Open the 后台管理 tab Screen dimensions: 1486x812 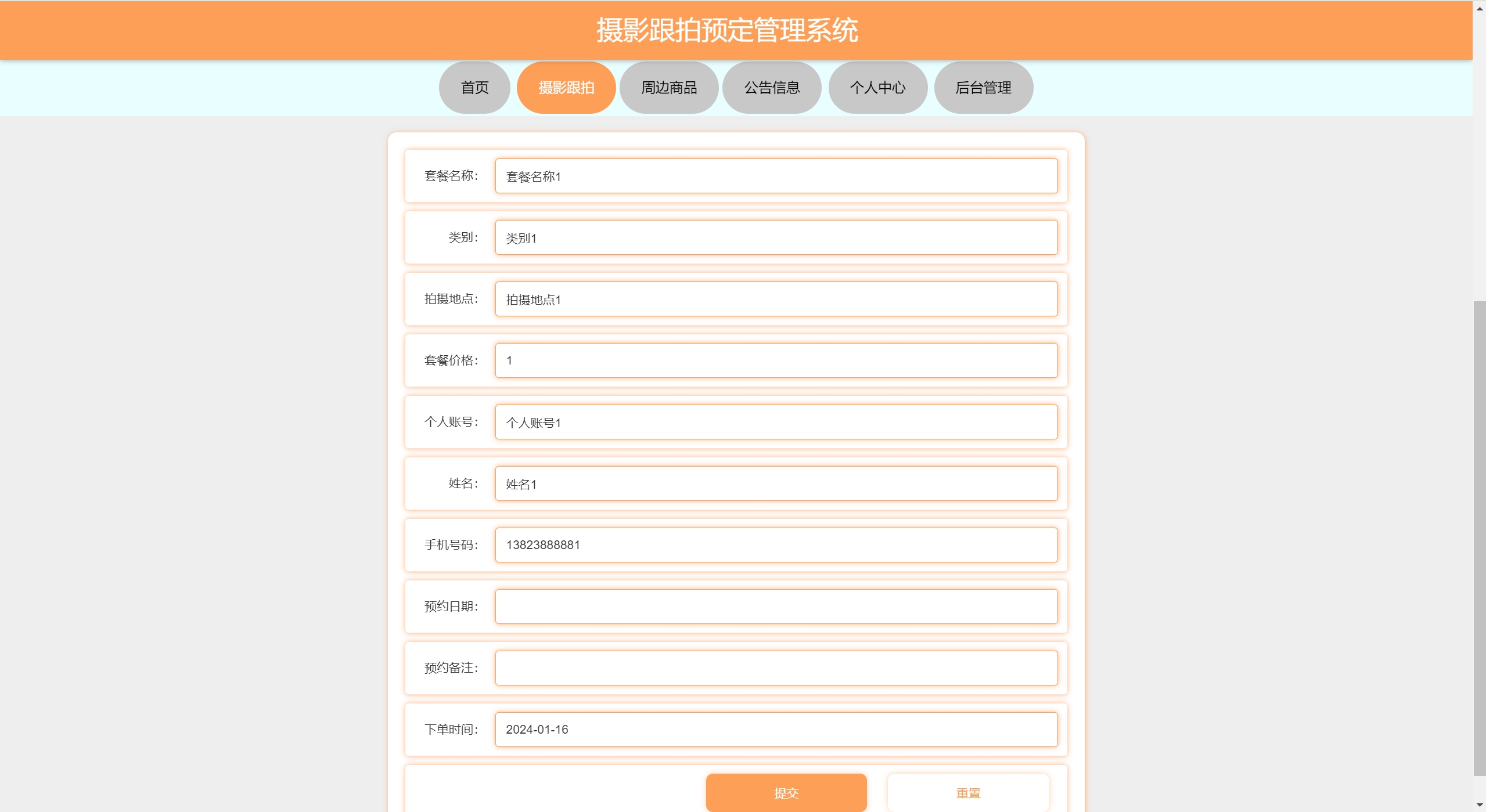click(983, 88)
